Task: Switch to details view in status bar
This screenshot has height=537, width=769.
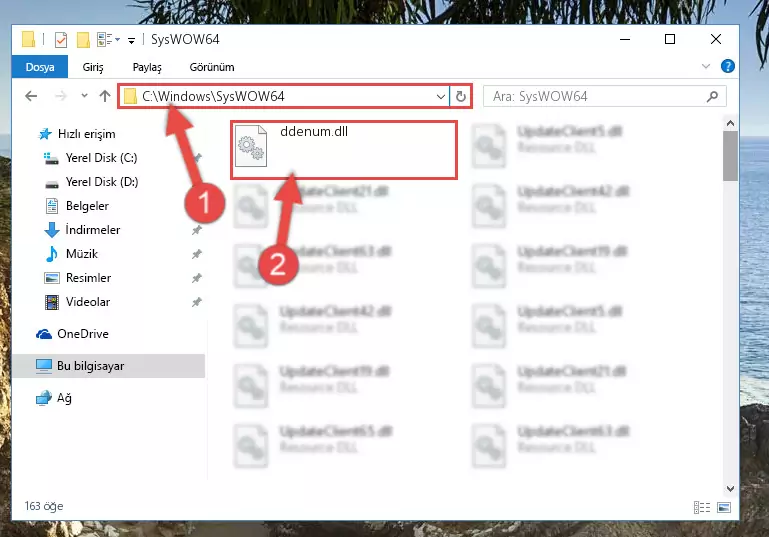Action: pyautogui.click(x=702, y=507)
